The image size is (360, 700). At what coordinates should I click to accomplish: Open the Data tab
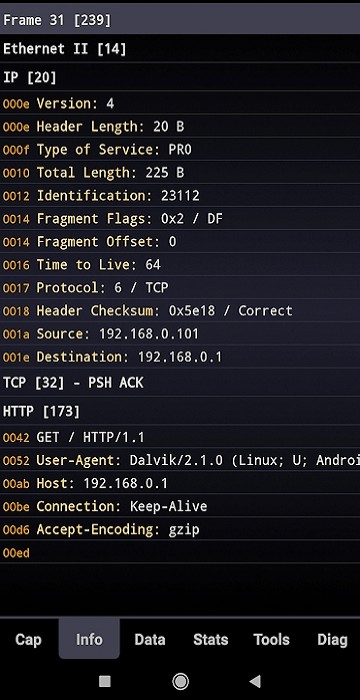150,639
